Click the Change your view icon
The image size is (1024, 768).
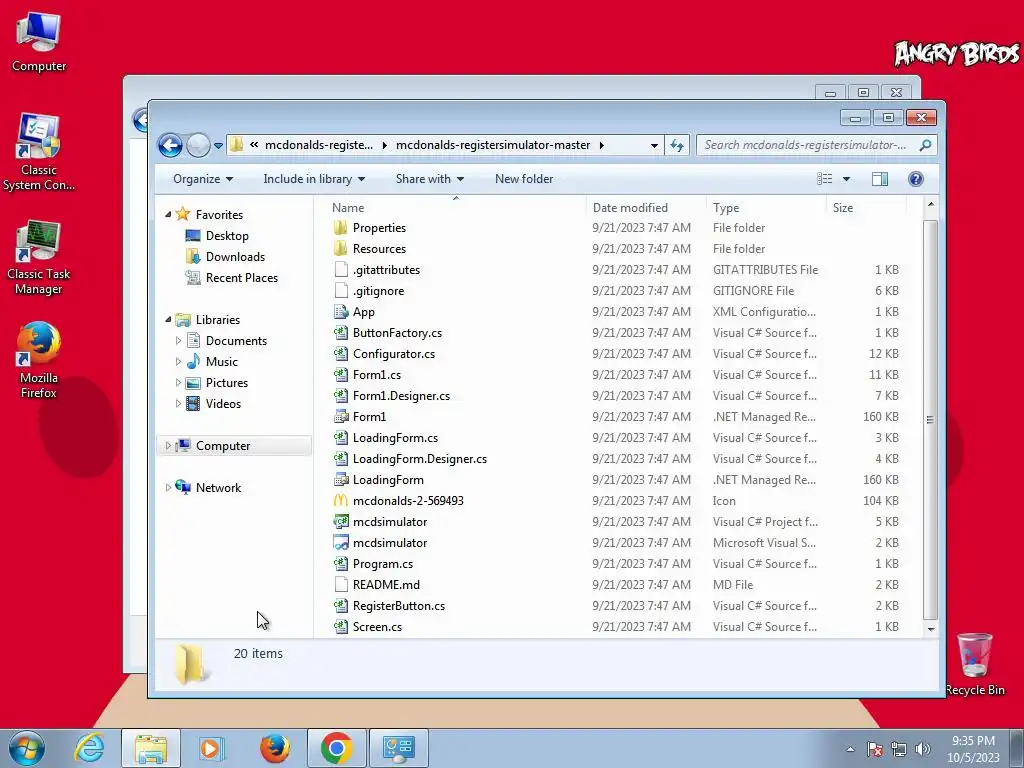click(825, 179)
